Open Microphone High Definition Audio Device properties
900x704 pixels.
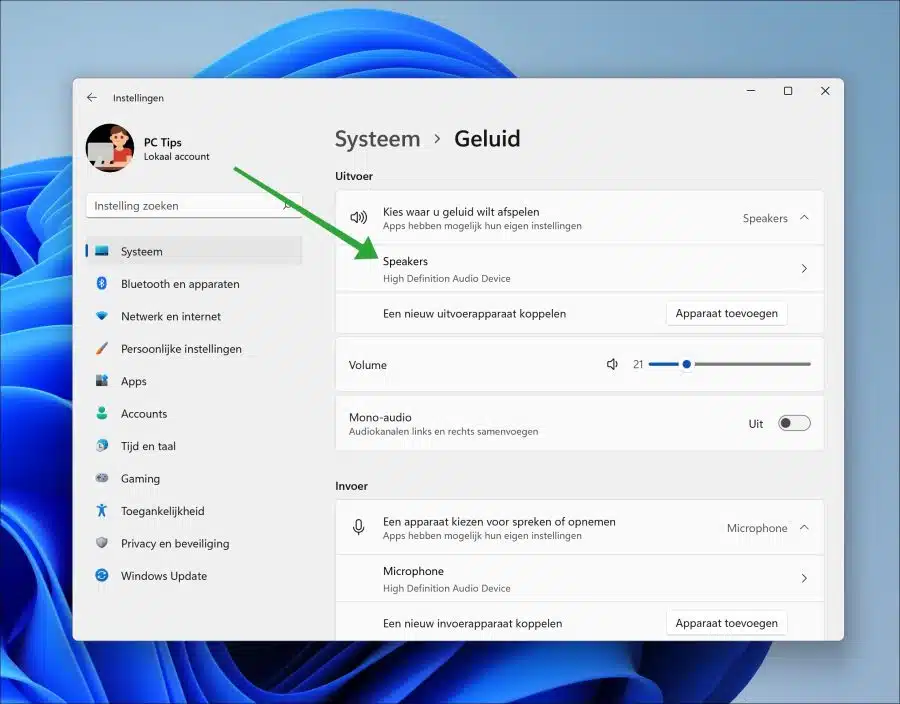click(x=580, y=579)
